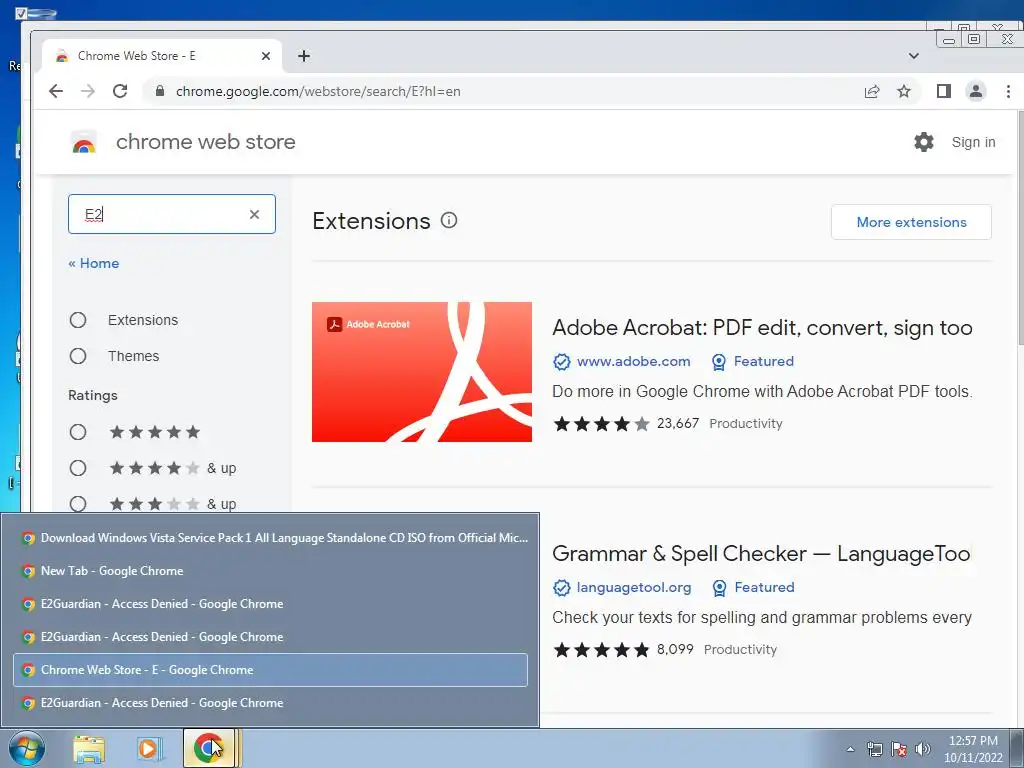Open www.adobe.com publisher link

pos(633,361)
